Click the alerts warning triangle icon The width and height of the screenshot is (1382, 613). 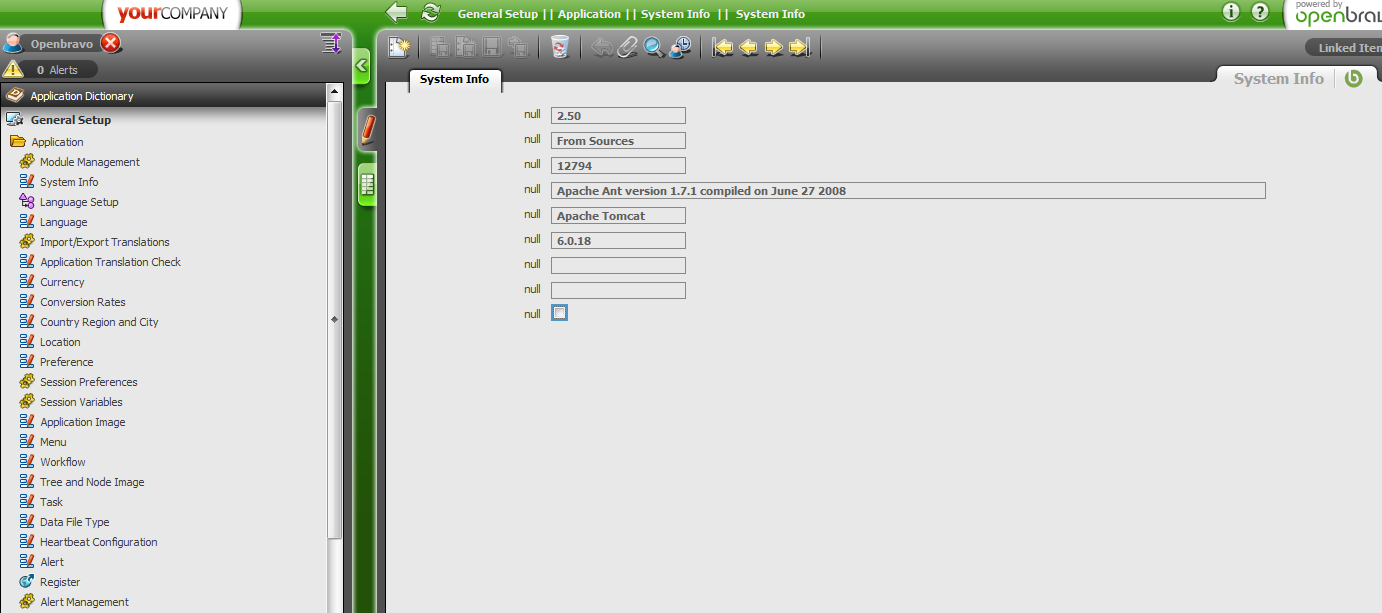pyautogui.click(x=13, y=69)
